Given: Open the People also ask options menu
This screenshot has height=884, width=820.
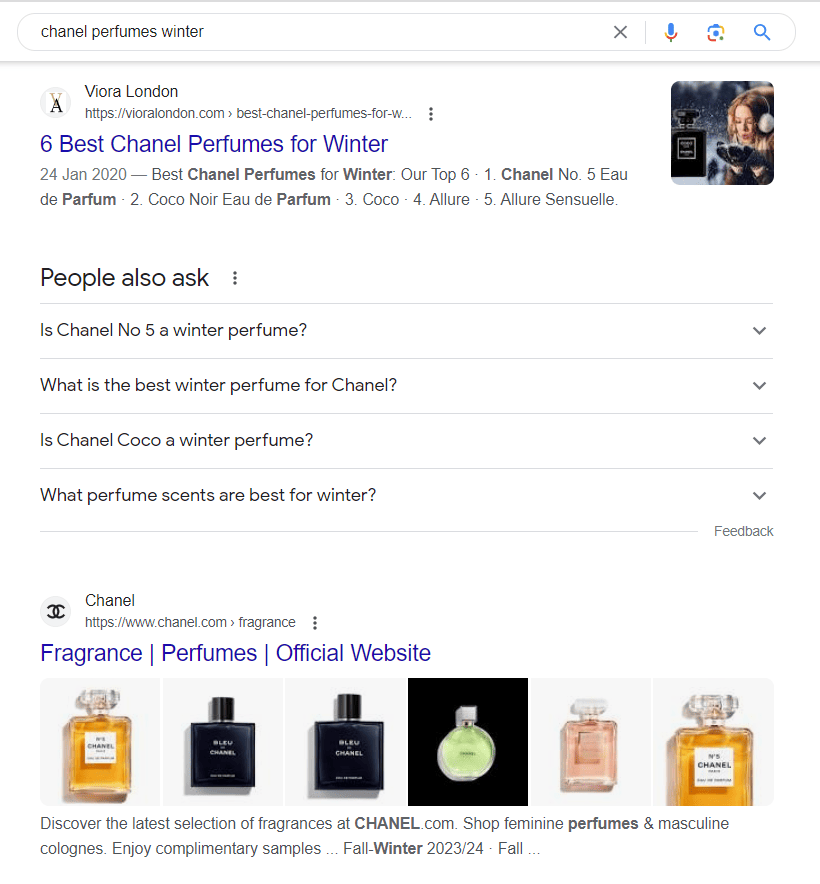Looking at the screenshot, I should click(x=234, y=278).
